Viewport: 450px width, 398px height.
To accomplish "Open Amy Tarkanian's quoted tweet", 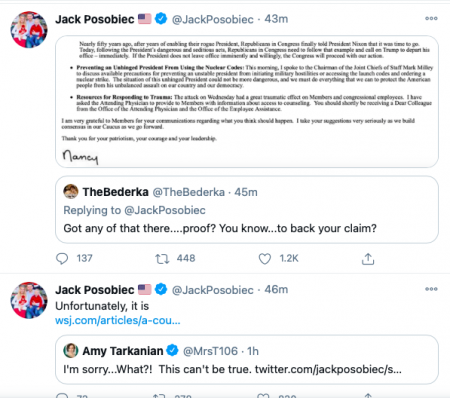I will [247, 360].
